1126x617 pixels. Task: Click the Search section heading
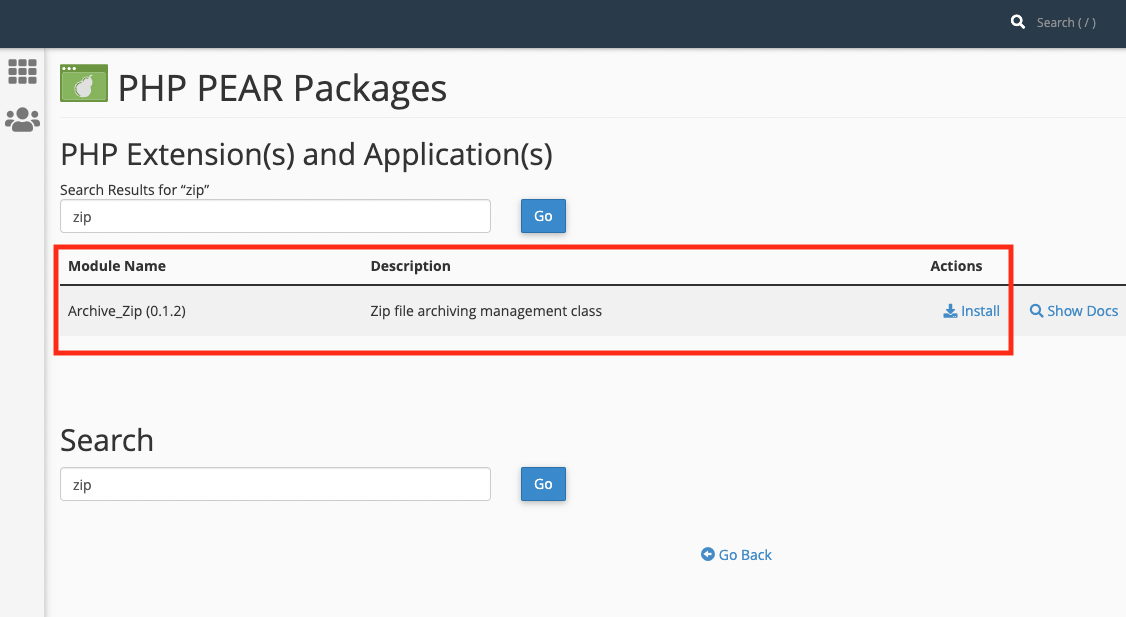click(x=107, y=440)
